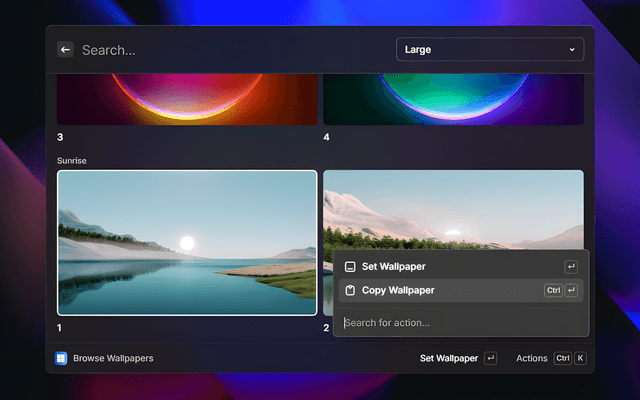Click the Ctrl key badge beside Copy Wallpaper
640x400 pixels.
(x=553, y=290)
